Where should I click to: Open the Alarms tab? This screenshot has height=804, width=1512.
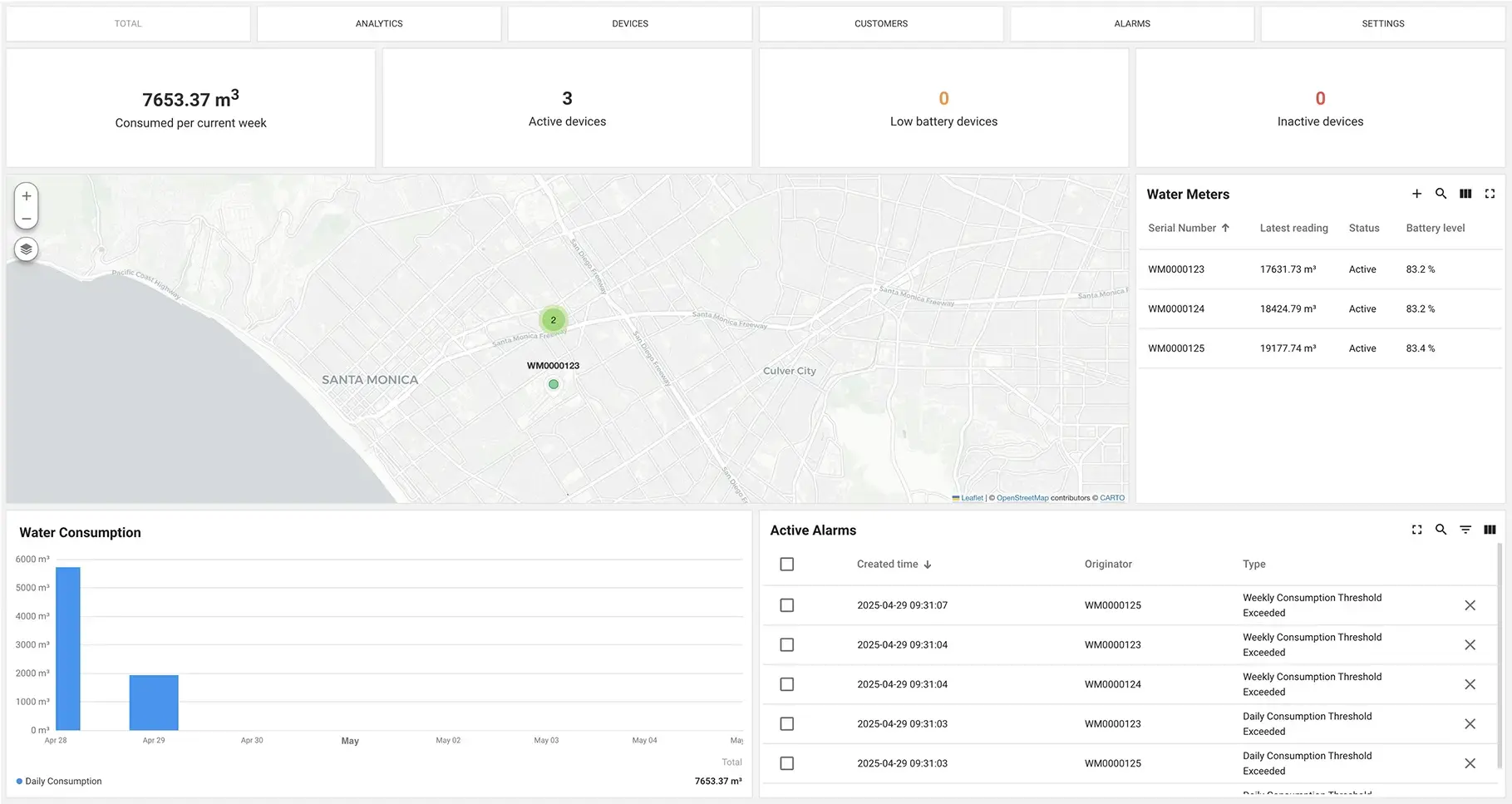coord(1132,24)
